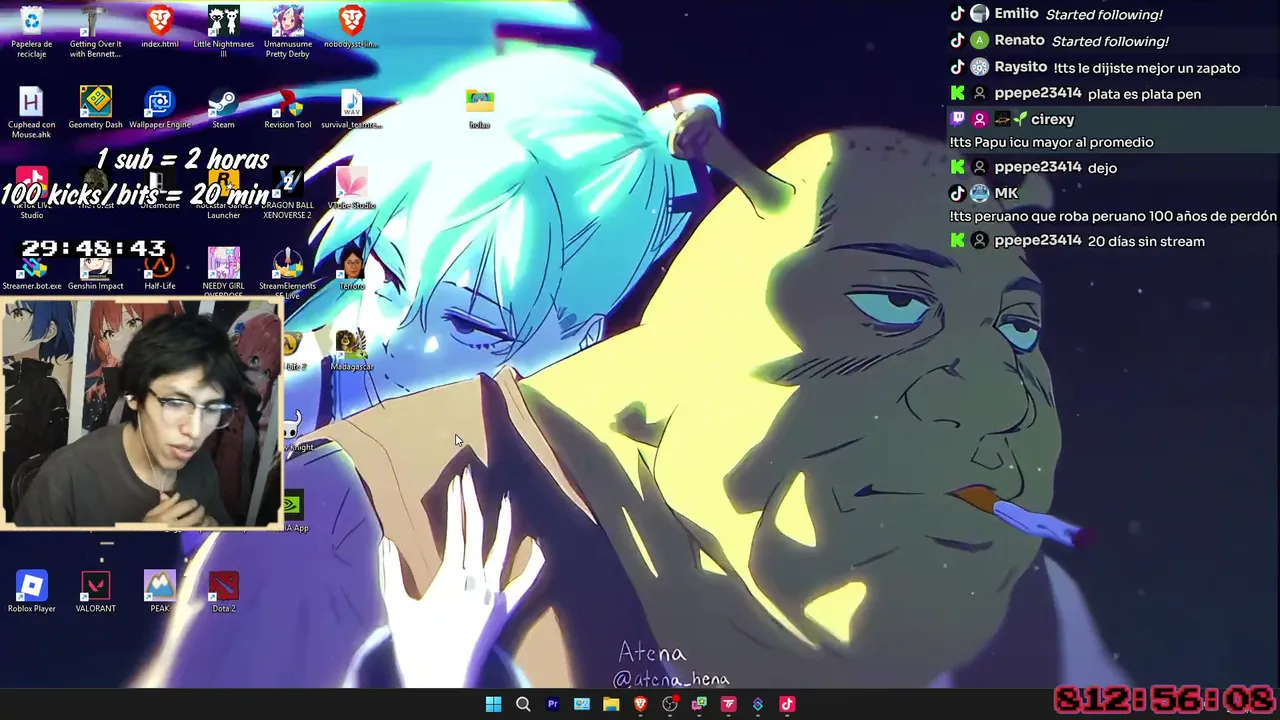Image resolution: width=1280 pixels, height=720 pixels.
Task: Launch NEEDY GIRL OVERDOSE shortcut
Action: pos(224,273)
